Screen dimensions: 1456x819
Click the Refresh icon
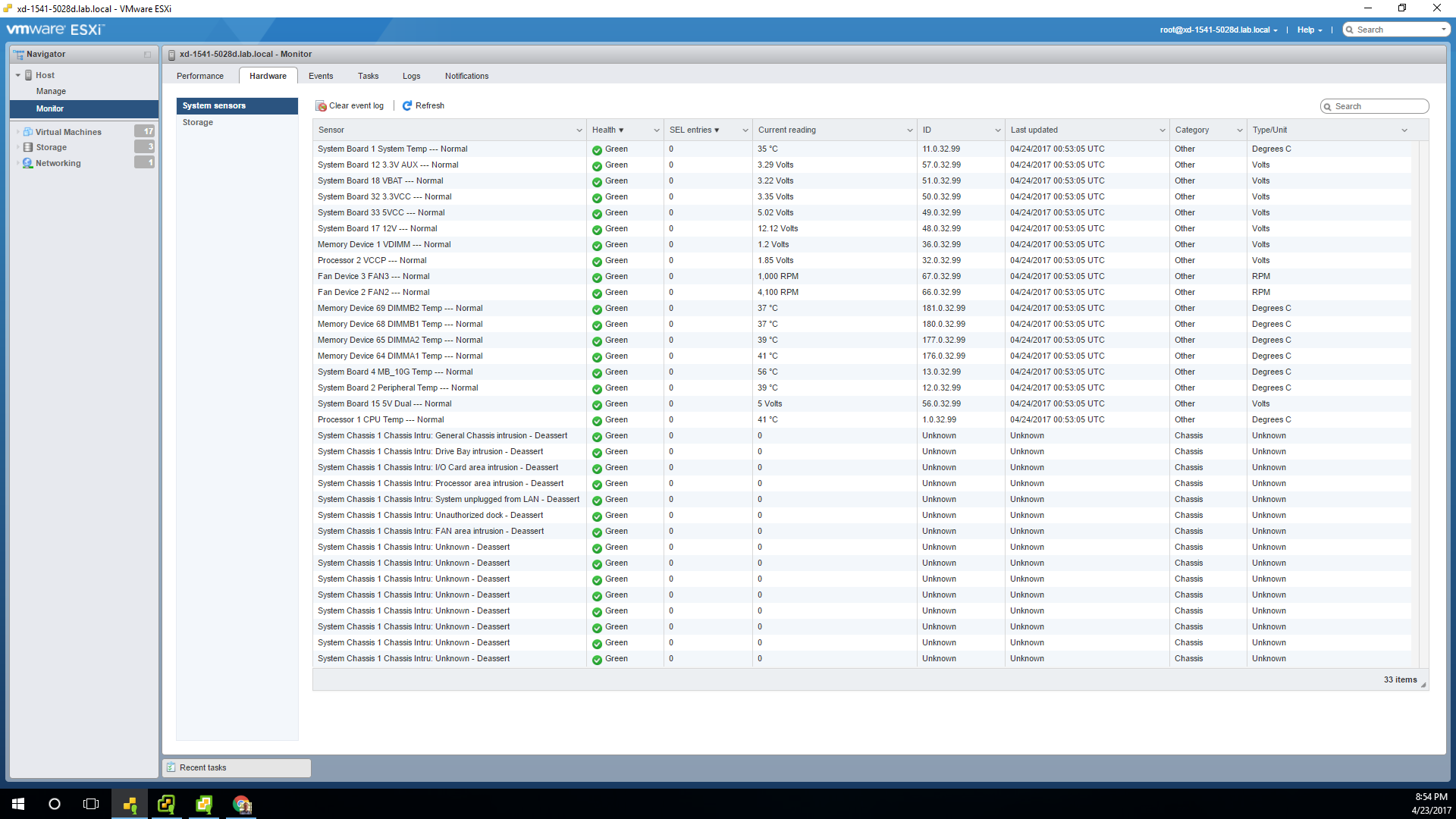[407, 106]
